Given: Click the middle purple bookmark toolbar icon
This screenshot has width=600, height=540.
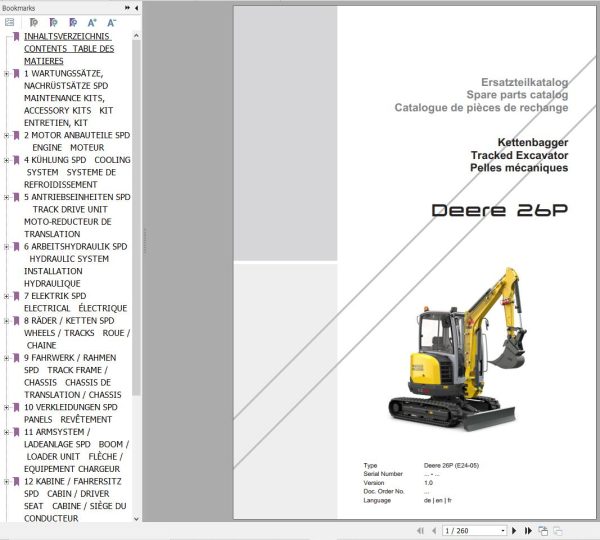Looking at the screenshot, I should pos(54,23).
